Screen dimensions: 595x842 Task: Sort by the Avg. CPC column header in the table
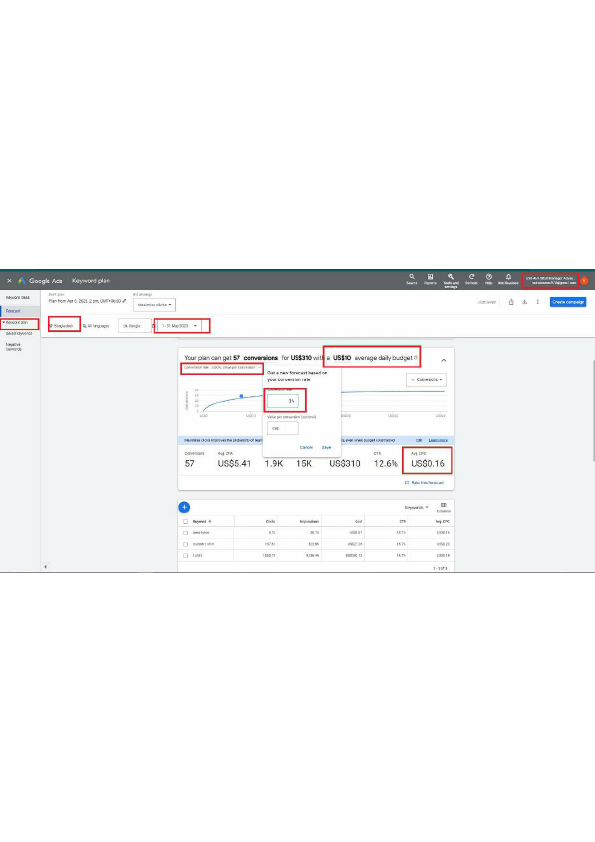point(443,521)
